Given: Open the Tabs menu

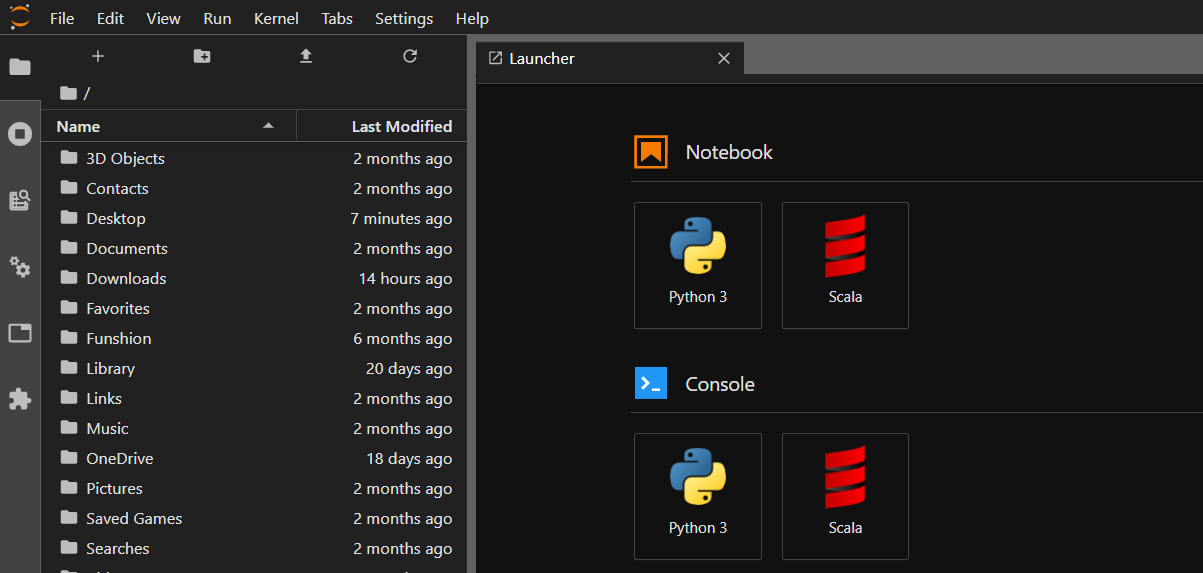Looking at the screenshot, I should (337, 18).
